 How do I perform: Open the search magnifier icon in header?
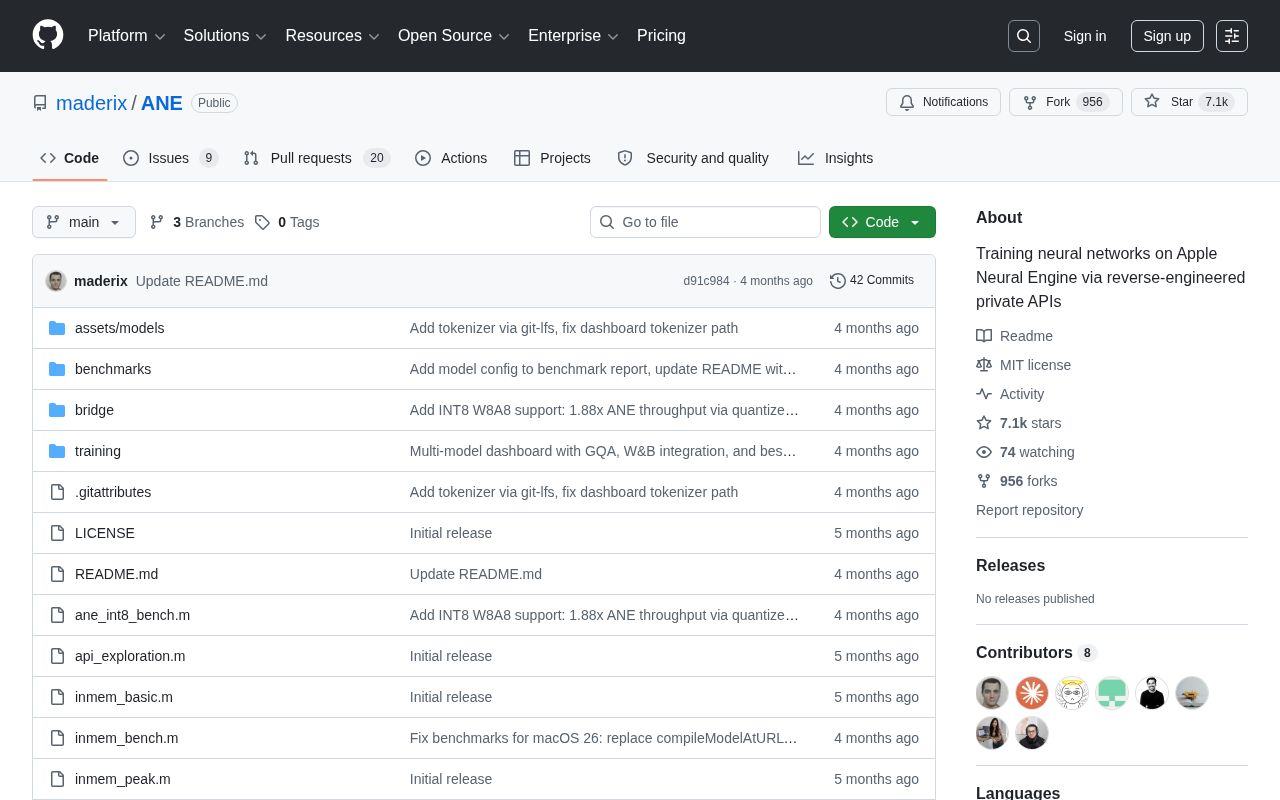tap(1024, 36)
